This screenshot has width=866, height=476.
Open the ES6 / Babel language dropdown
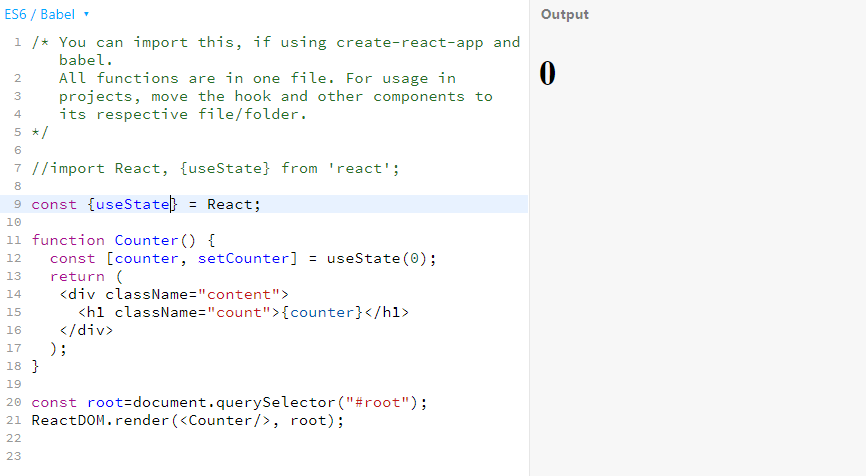[46, 14]
